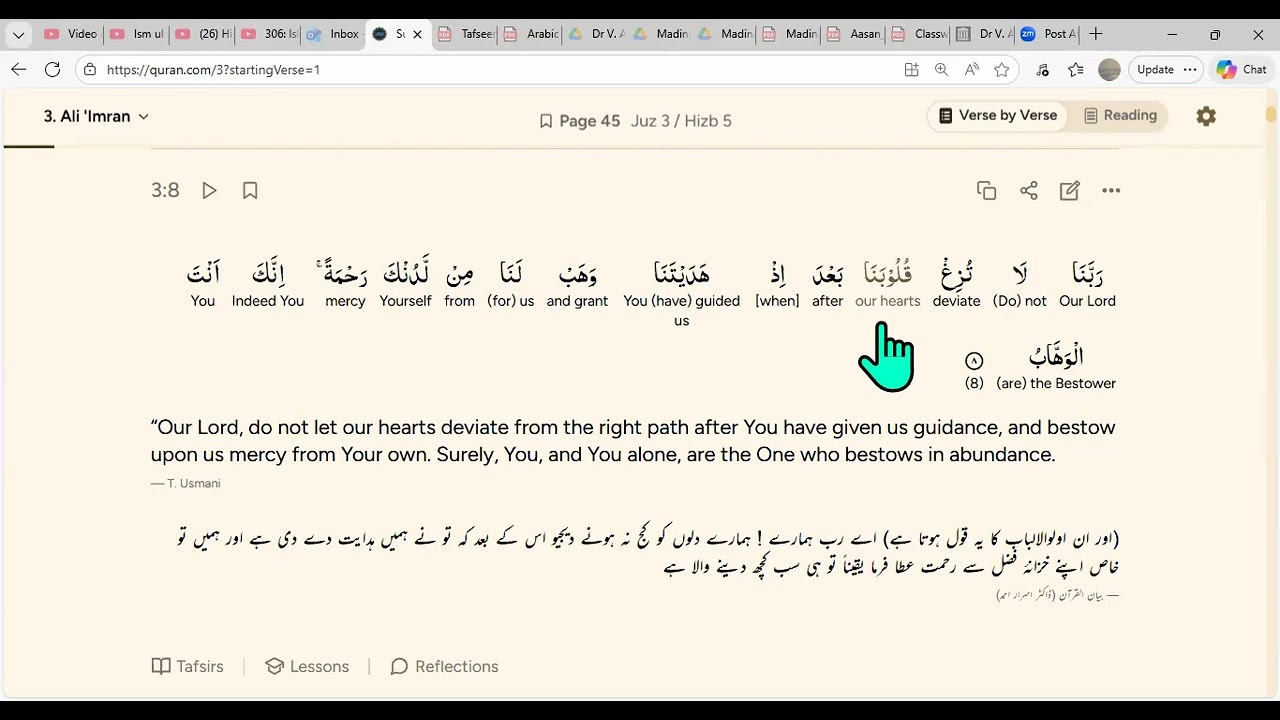
Task: Select the word 'Indeed You'
Action: 268,283
